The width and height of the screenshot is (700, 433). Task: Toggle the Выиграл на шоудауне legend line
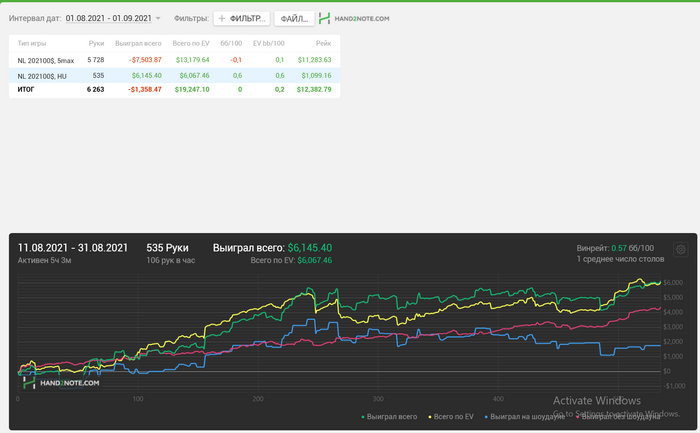tap(525, 416)
